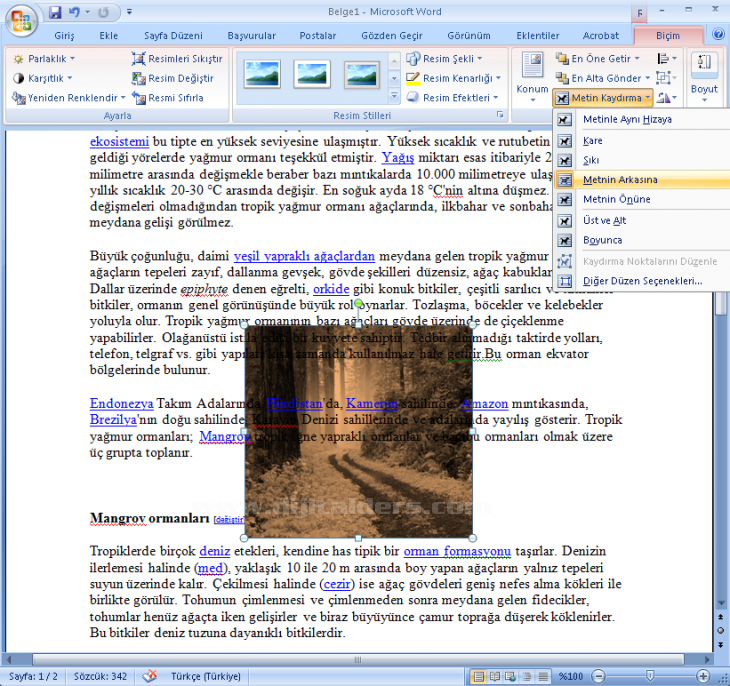Image resolution: width=730 pixels, height=686 pixels.
Task: Compress pictures with Resimleri Sıkıştır
Action: pos(177,59)
